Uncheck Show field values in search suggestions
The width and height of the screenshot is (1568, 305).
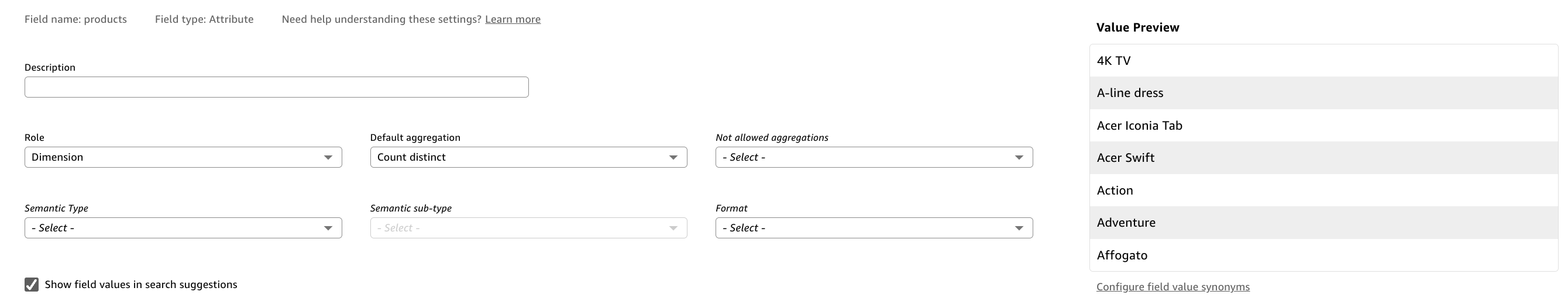point(32,285)
